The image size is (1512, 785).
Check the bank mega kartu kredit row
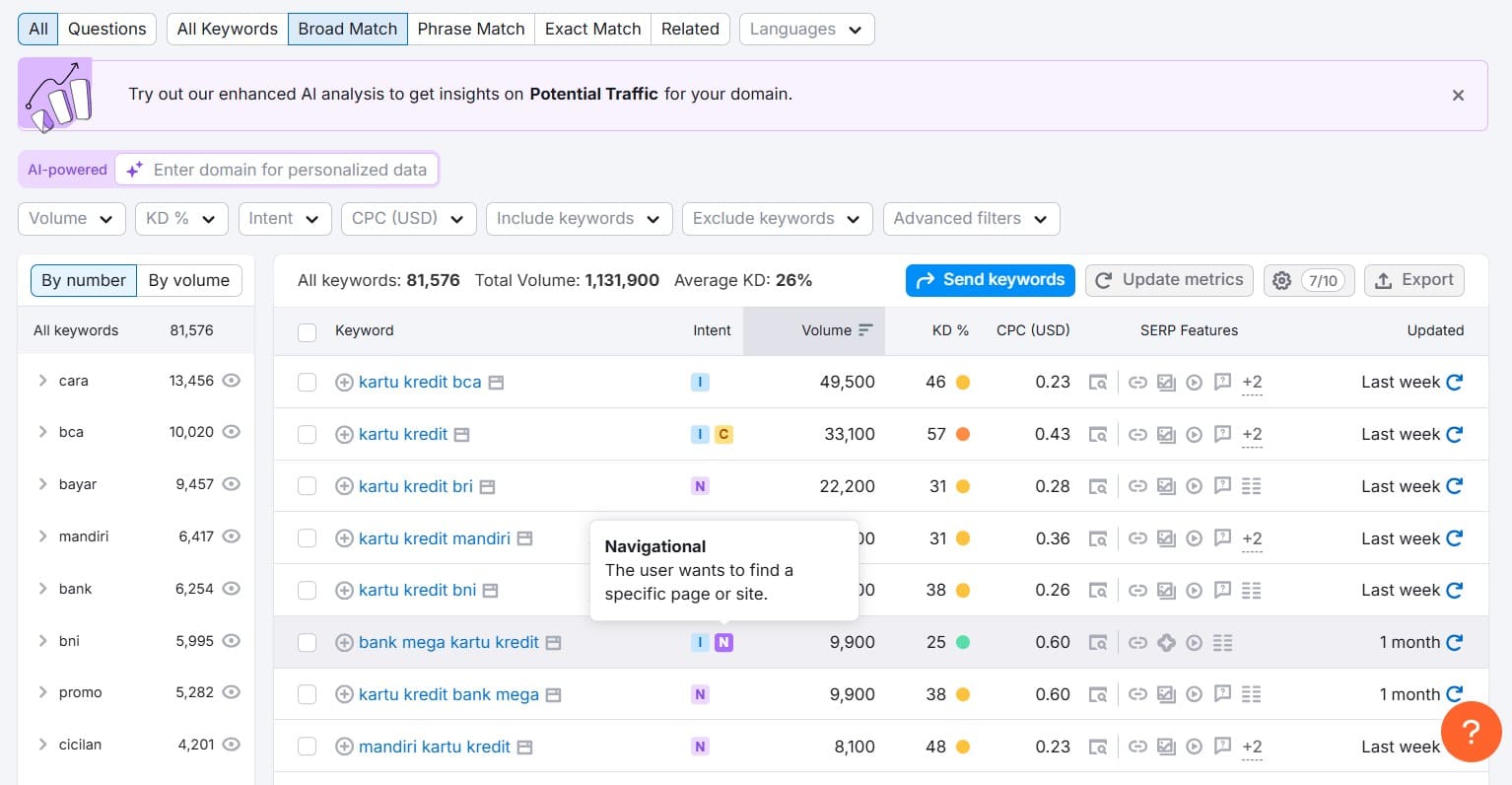pyautogui.click(x=308, y=643)
